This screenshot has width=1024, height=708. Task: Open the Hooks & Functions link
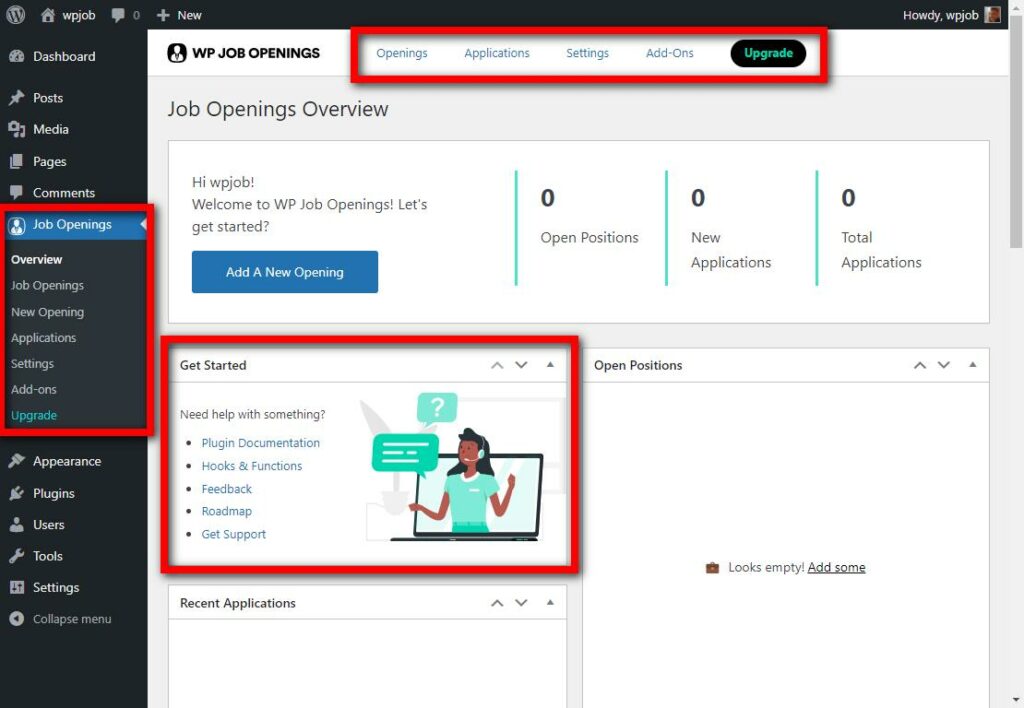[x=251, y=466]
